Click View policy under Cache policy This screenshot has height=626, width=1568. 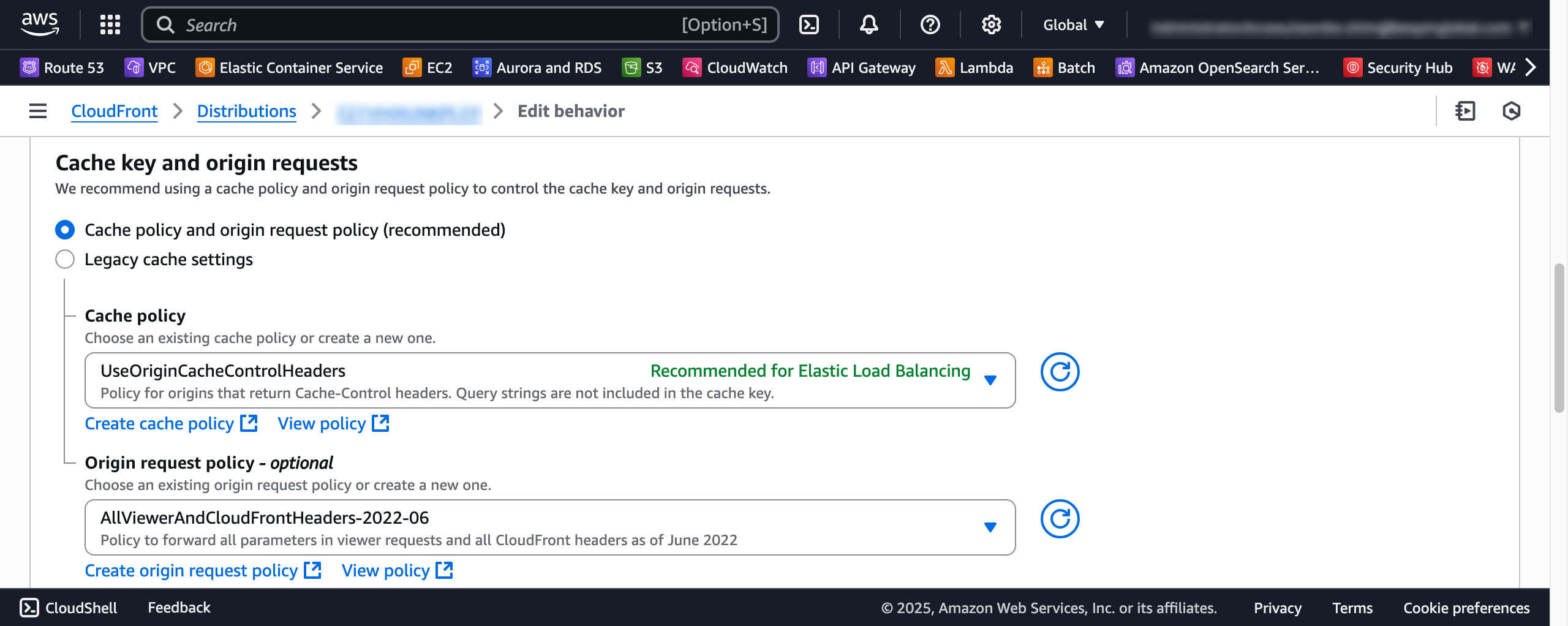[x=333, y=423]
